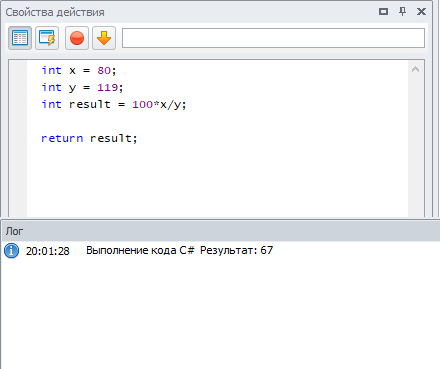Click the red record circle button
This screenshot has width=440, height=369.
pyautogui.click(x=77, y=38)
